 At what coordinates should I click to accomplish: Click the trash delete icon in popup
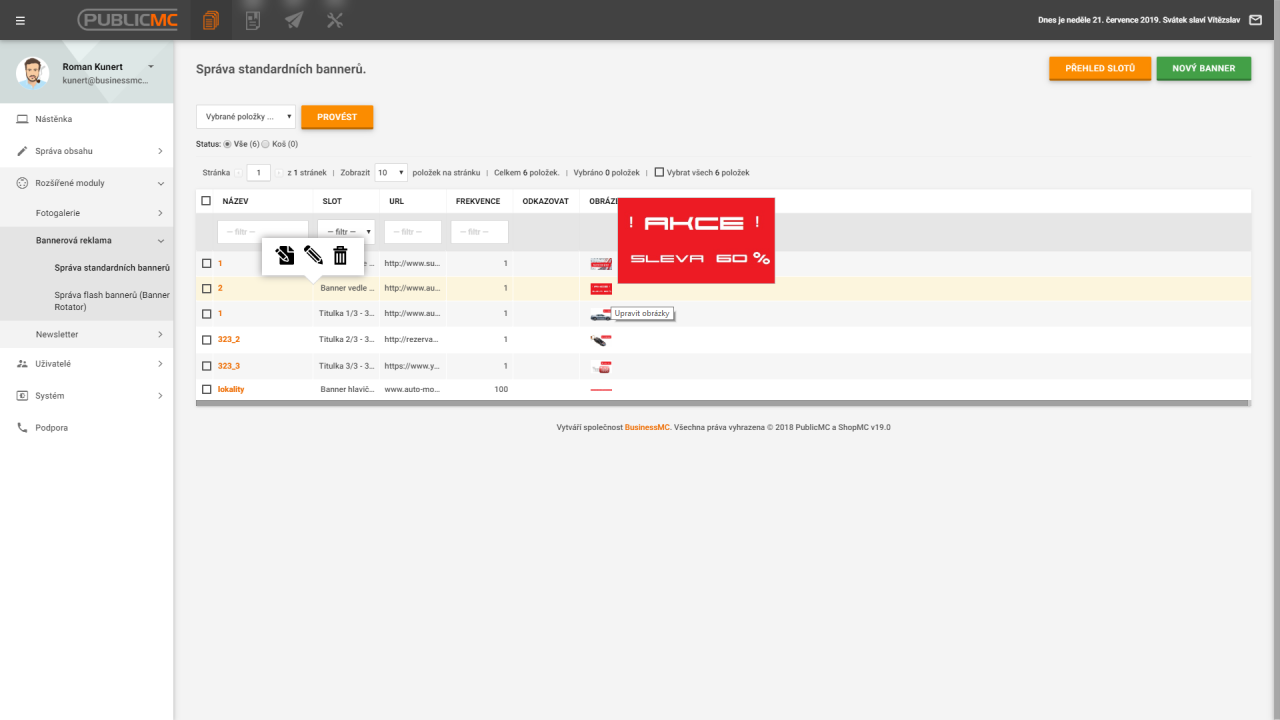pyautogui.click(x=340, y=255)
